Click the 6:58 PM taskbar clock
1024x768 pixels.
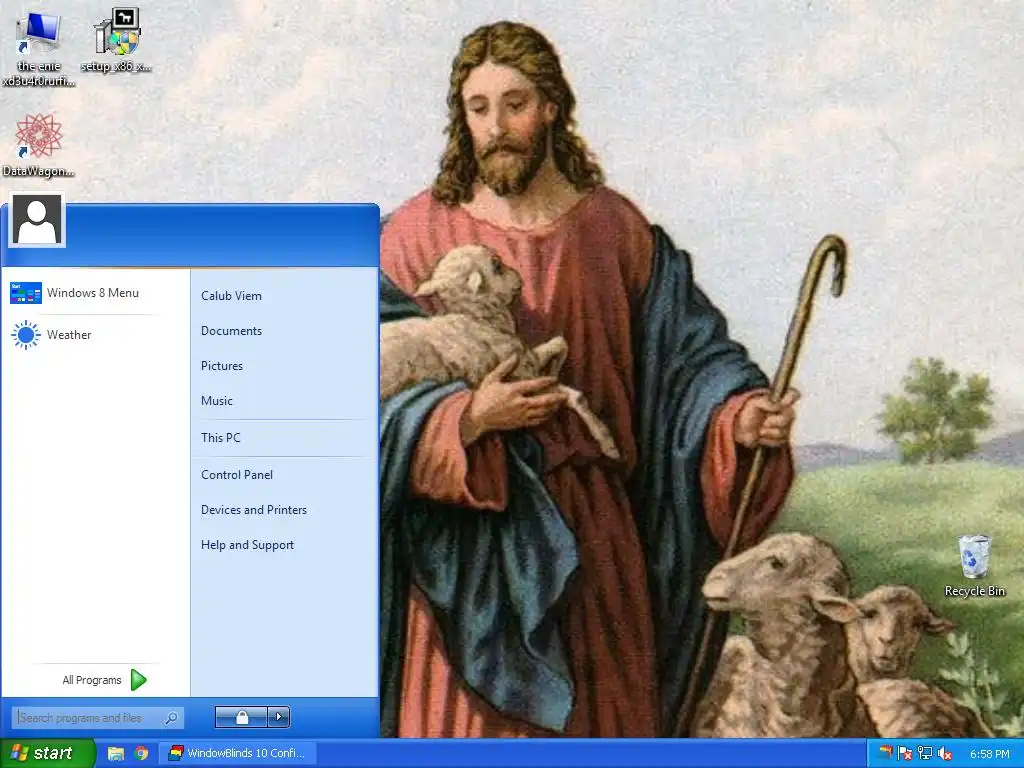pyautogui.click(x=989, y=754)
